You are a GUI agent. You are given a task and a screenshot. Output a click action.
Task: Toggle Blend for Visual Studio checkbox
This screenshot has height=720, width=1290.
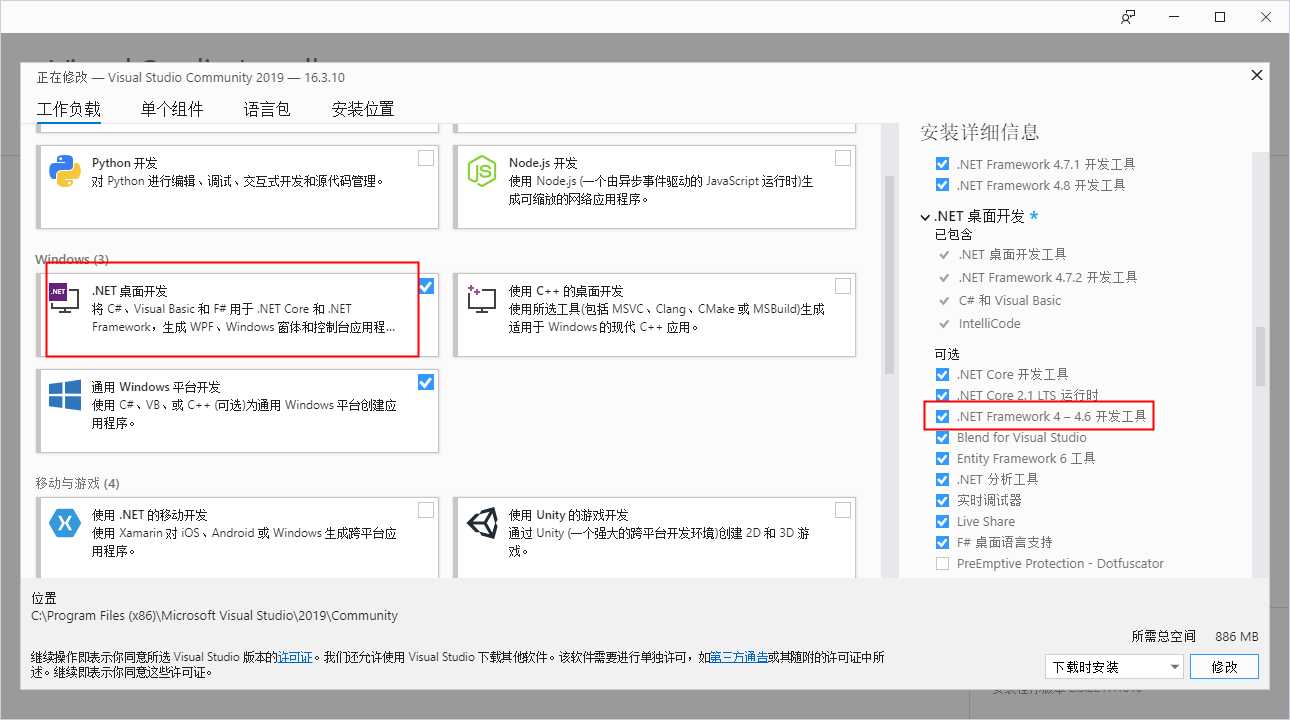[942, 437]
